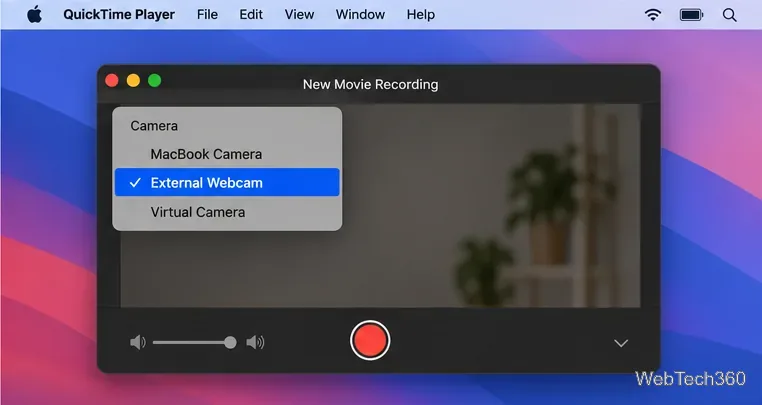Minimize the recording window with yellow button

tap(133, 80)
